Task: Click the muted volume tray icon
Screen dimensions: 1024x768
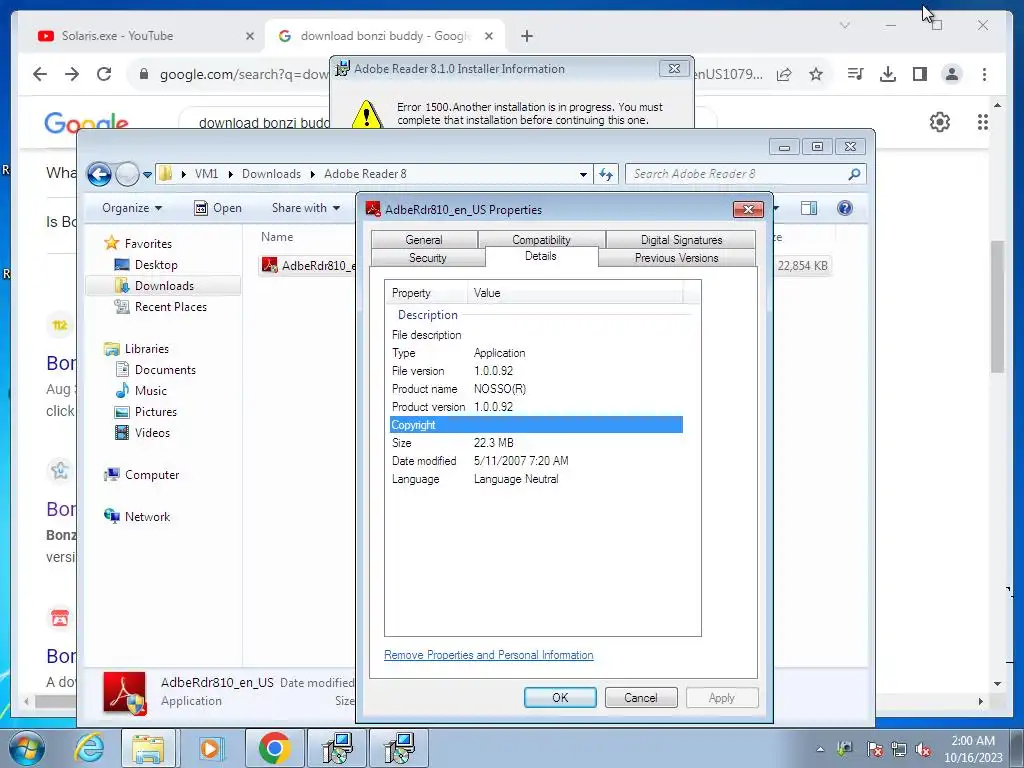Action: (x=922, y=749)
